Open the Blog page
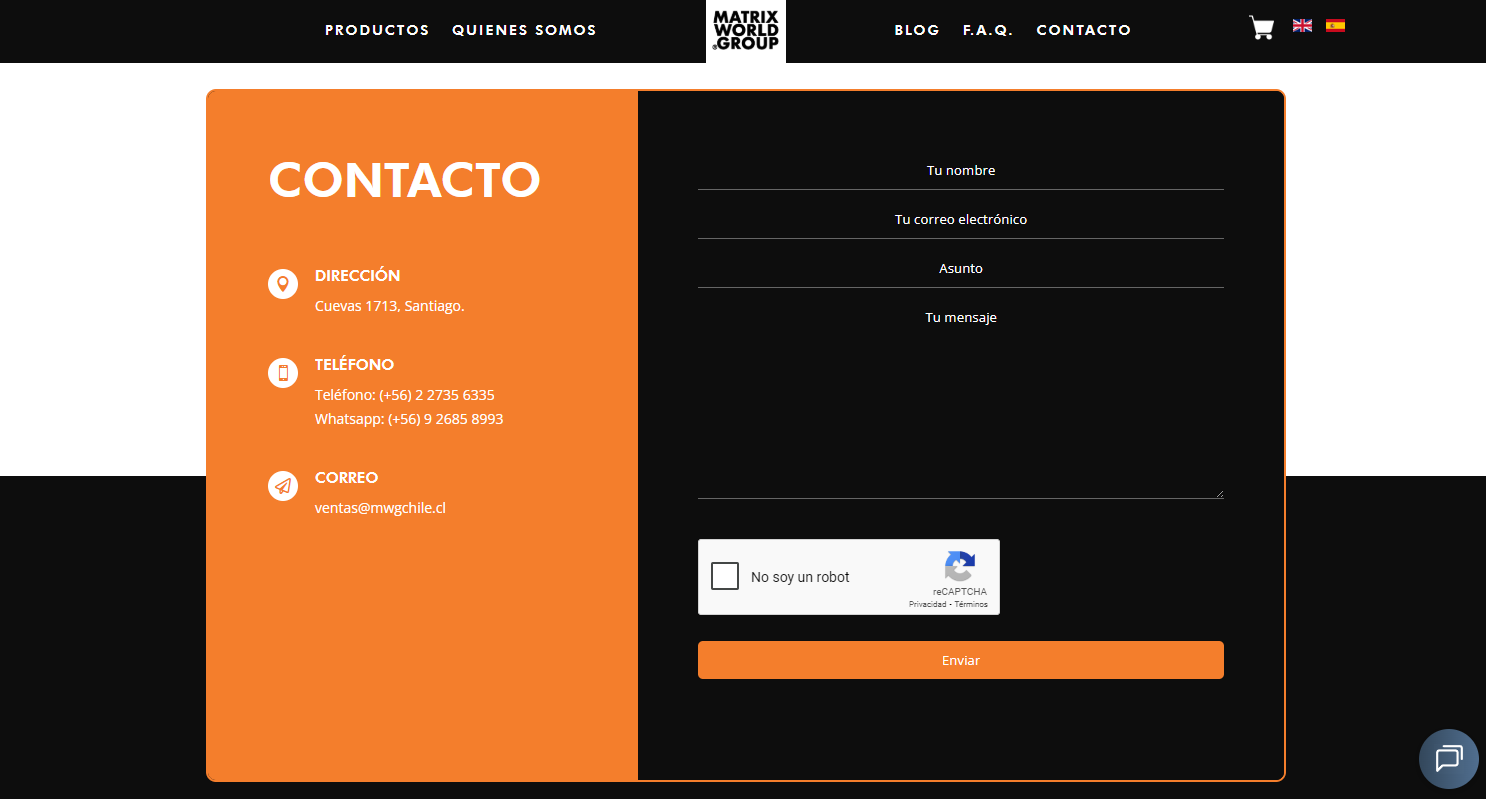 click(x=917, y=30)
